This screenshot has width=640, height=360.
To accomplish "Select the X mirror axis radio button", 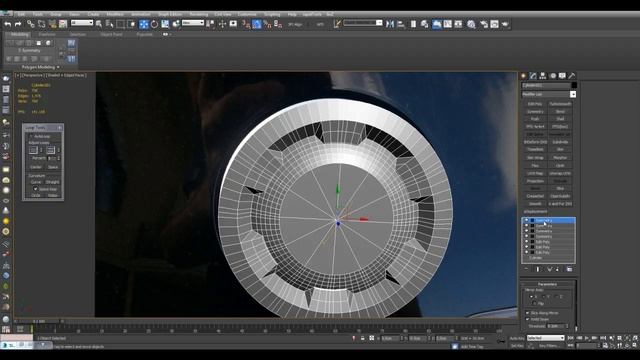I will coord(531,297).
